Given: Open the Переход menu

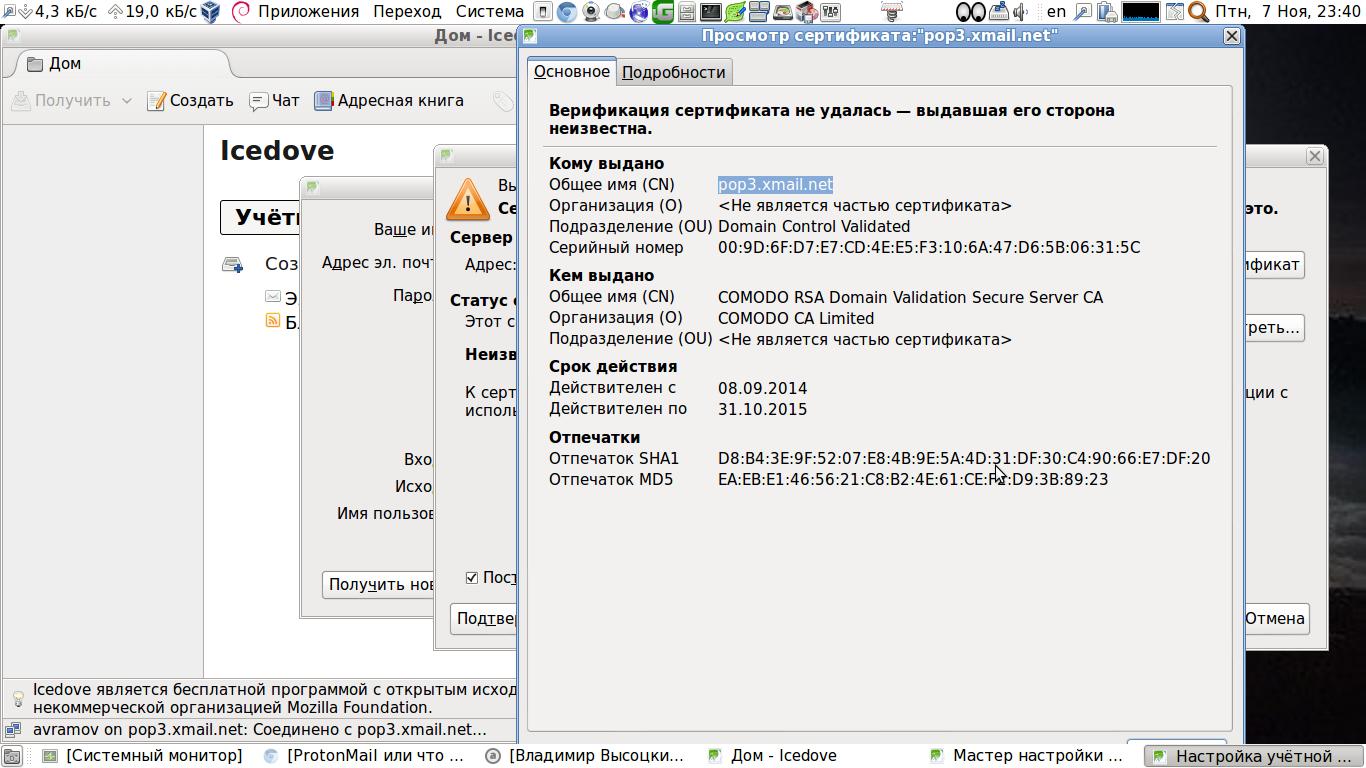Looking at the screenshot, I should coord(407,12).
